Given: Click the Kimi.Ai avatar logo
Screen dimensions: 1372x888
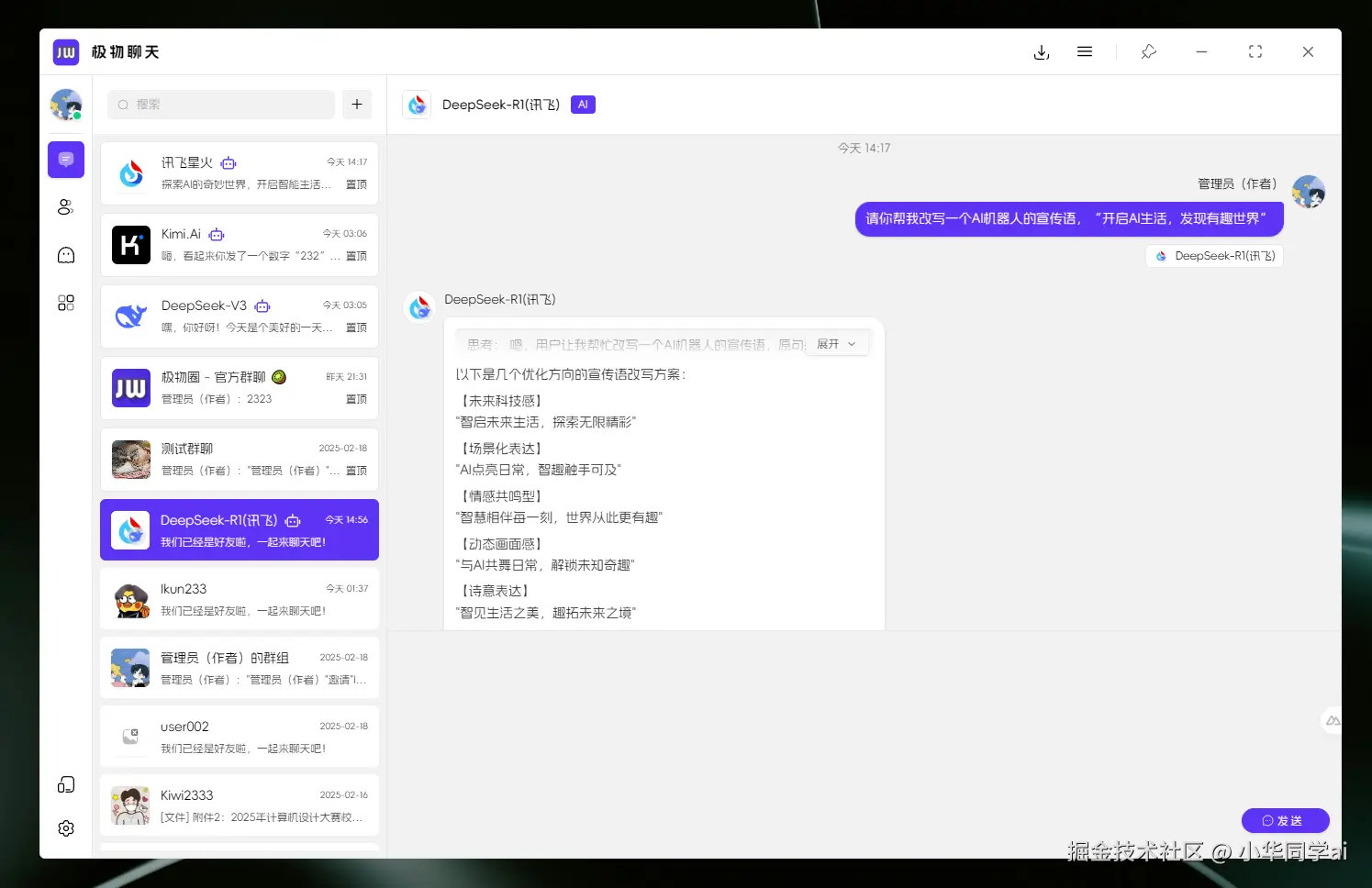Looking at the screenshot, I should pos(131,245).
